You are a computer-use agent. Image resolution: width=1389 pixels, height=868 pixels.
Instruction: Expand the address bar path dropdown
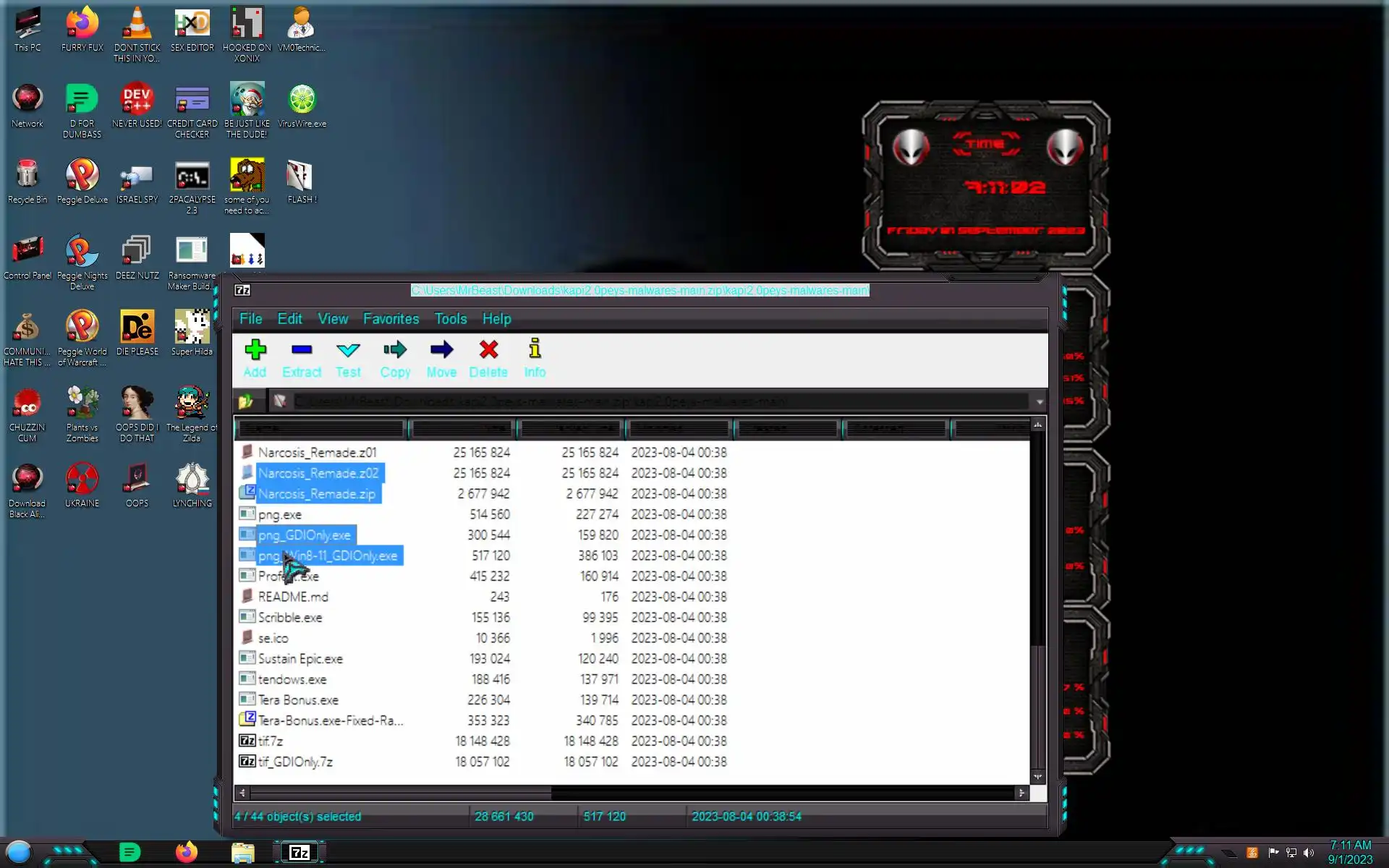tap(1039, 401)
